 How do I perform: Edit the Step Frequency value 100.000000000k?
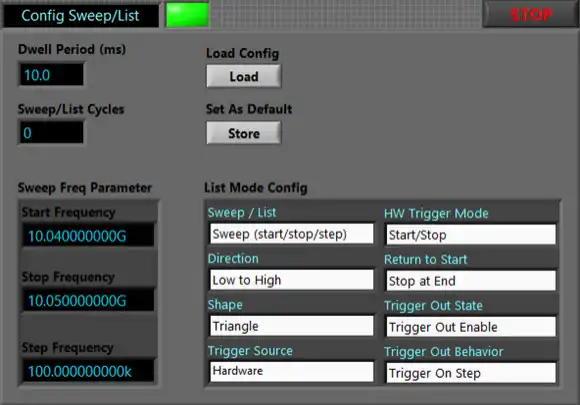88,371
